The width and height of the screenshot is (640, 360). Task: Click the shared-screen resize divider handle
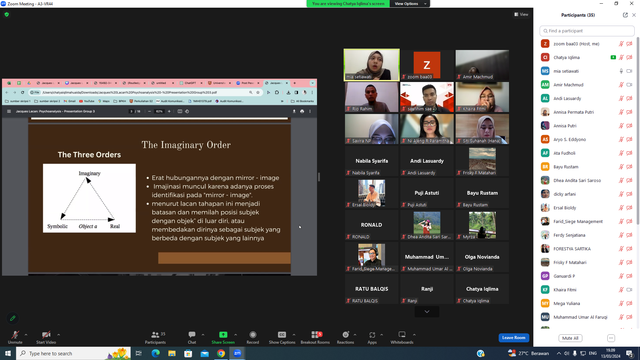pyautogui.click(x=319, y=177)
